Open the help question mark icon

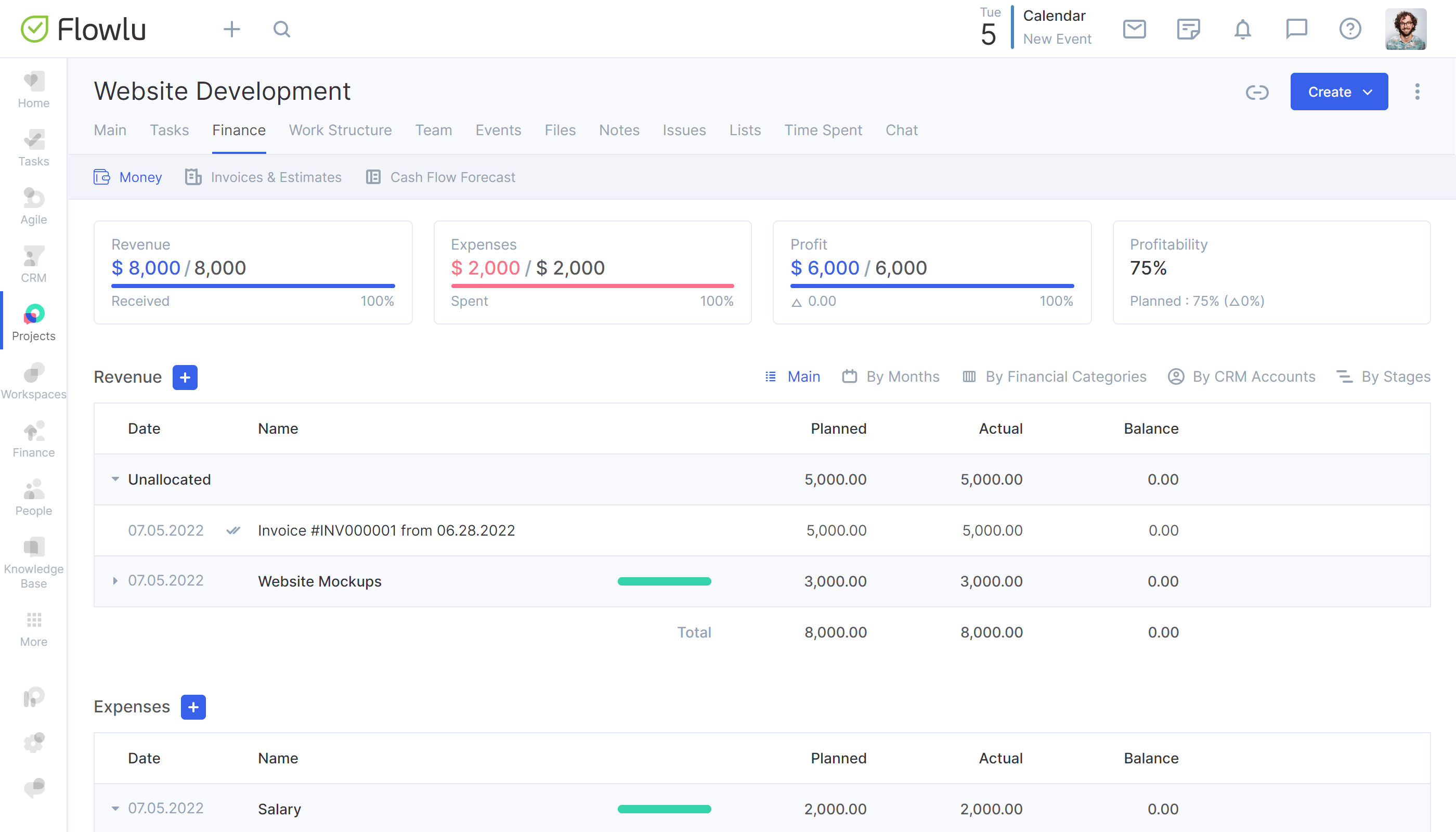coord(1350,29)
